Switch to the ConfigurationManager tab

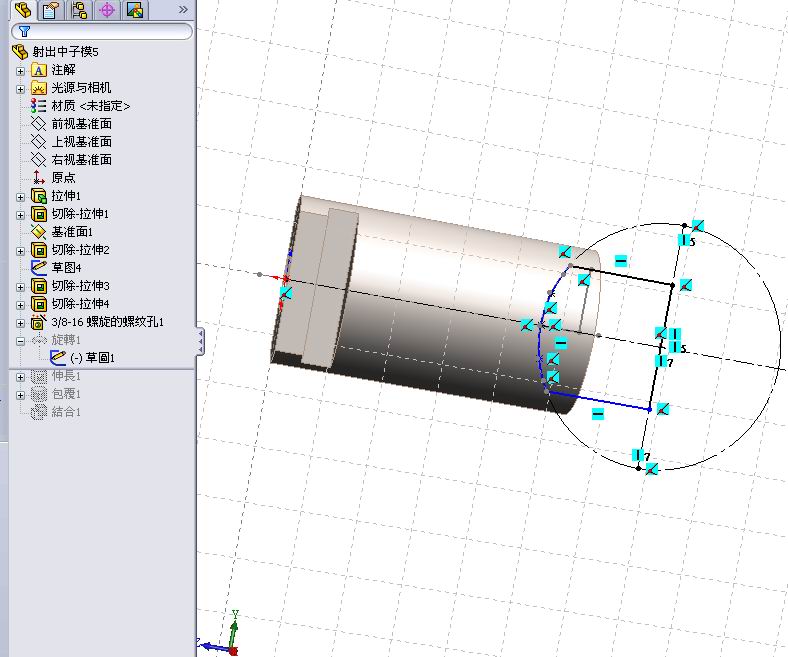[79, 10]
